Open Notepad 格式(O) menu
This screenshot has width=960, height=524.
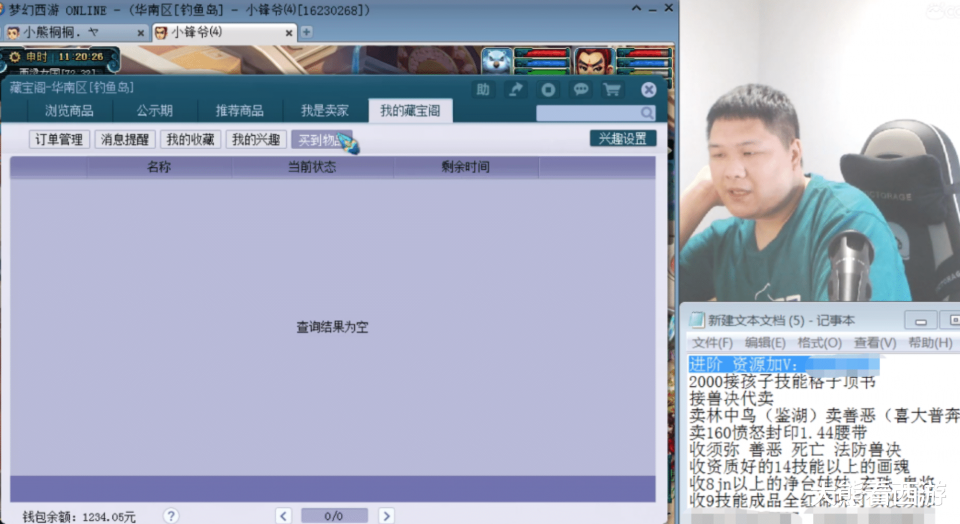click(x=820, y=343)
